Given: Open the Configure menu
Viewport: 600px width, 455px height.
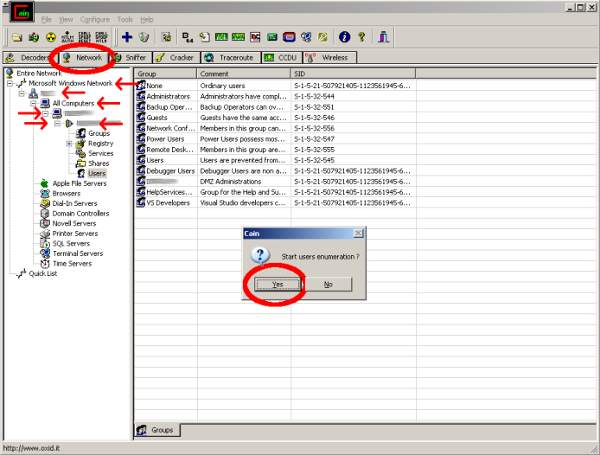Looking at the screenshot, I should (95, 20).
